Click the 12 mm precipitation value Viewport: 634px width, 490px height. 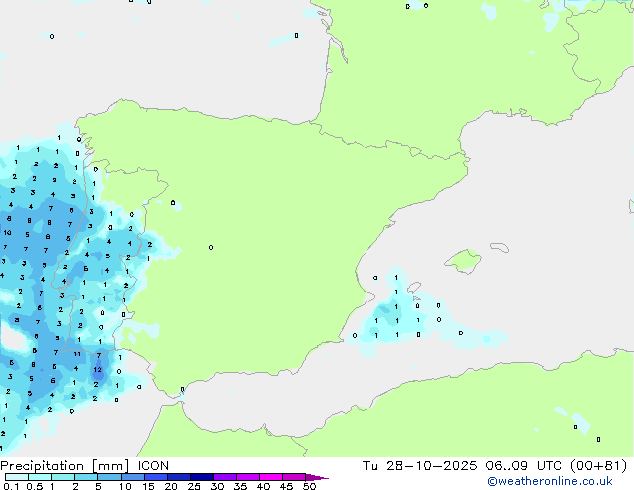[97, 370]
